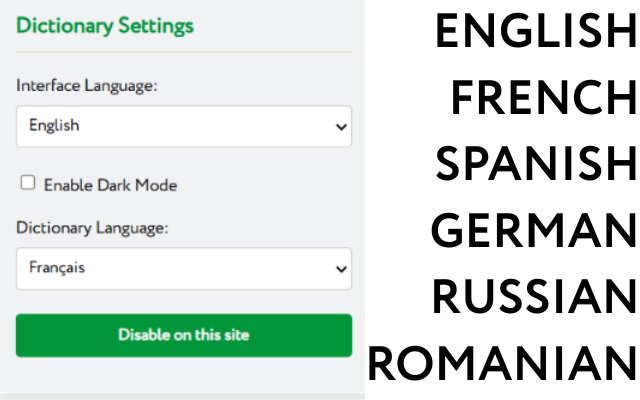Click empty panel area below Disable button
Image resolution: width=640 pixels, height=400 pixels.
click(x=184, y=376)
